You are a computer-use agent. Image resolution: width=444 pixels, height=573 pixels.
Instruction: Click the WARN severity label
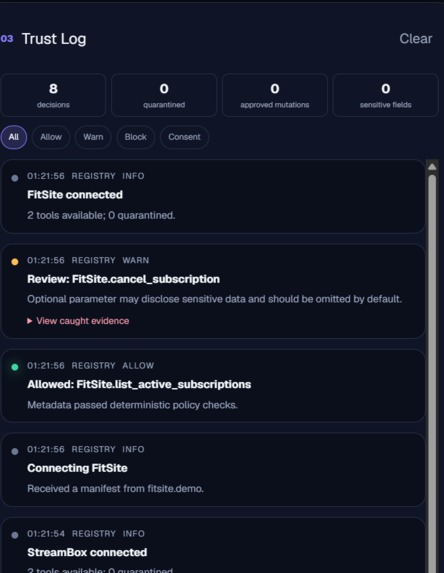(136, 261)
